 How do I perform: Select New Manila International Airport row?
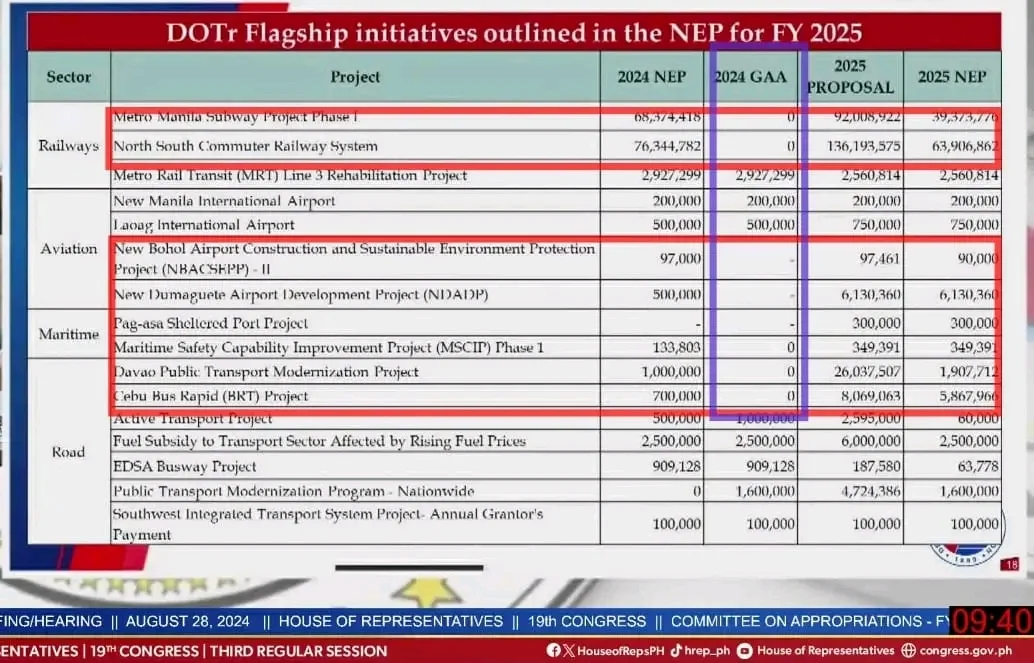[556, 201]
